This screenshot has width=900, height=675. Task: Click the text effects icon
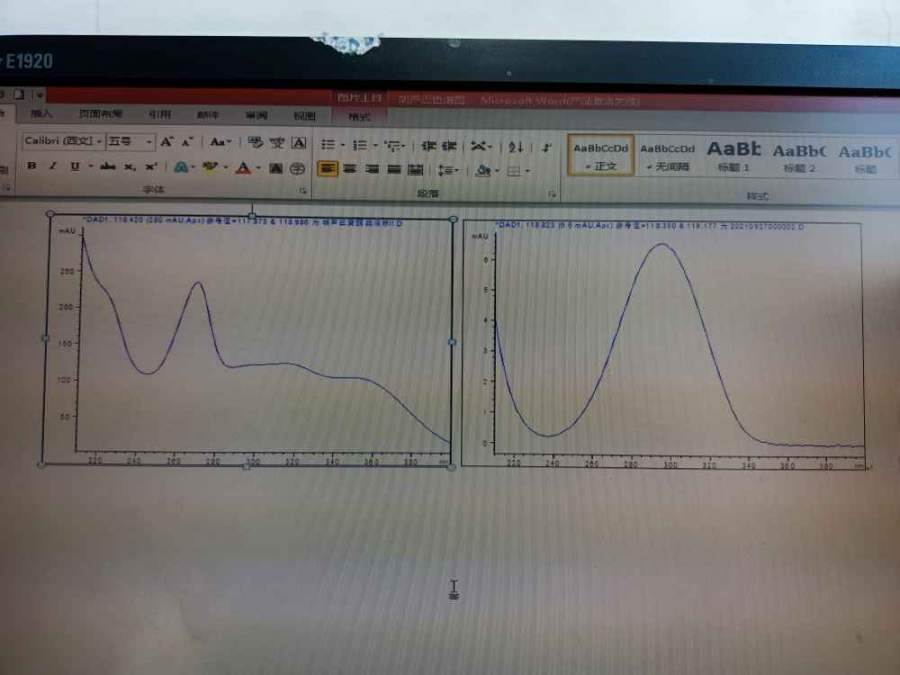pos(181,168)
